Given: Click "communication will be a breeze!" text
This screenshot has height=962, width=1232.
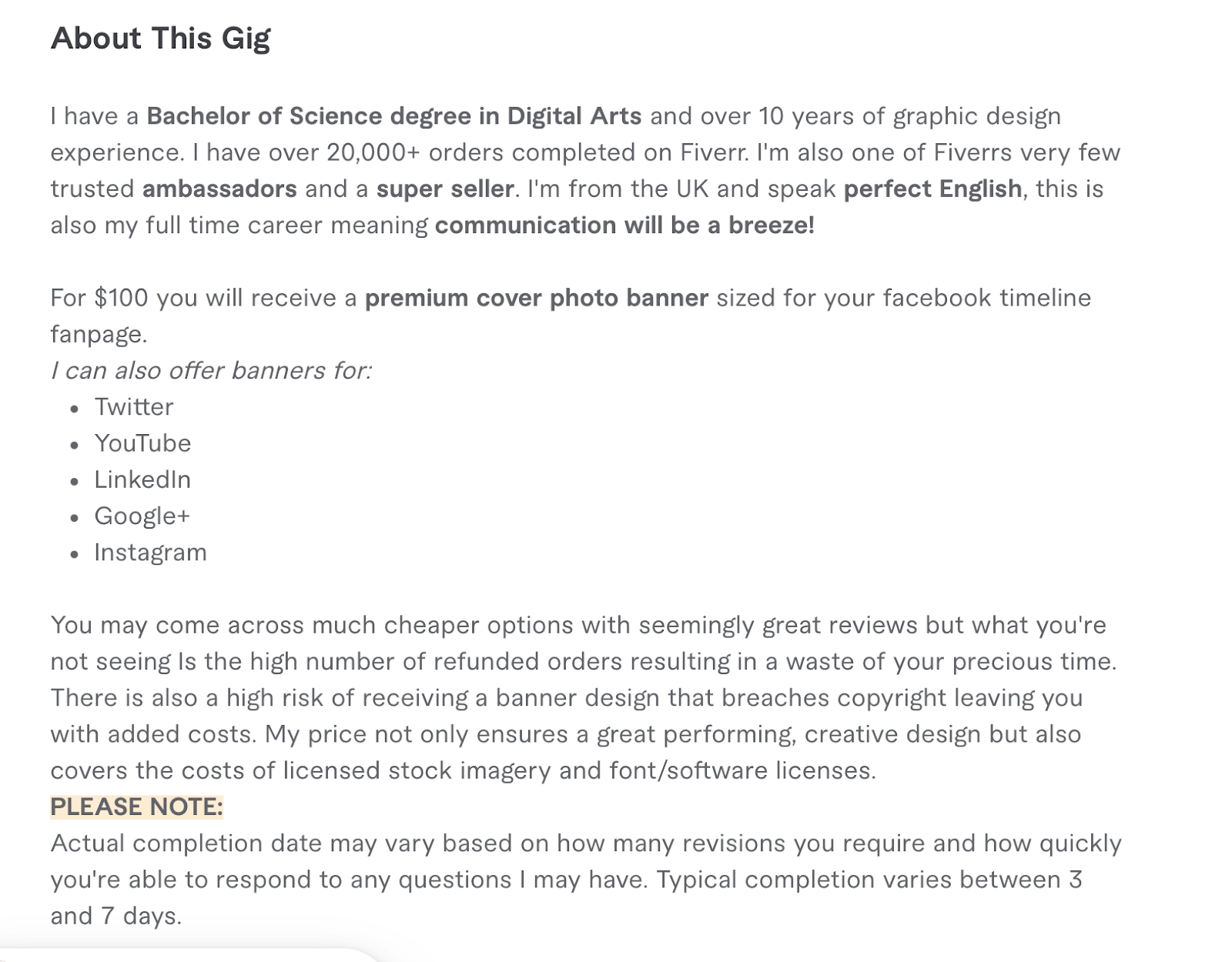Looking at the screenshot, I should pyautogui.click(x=624, y=225).
